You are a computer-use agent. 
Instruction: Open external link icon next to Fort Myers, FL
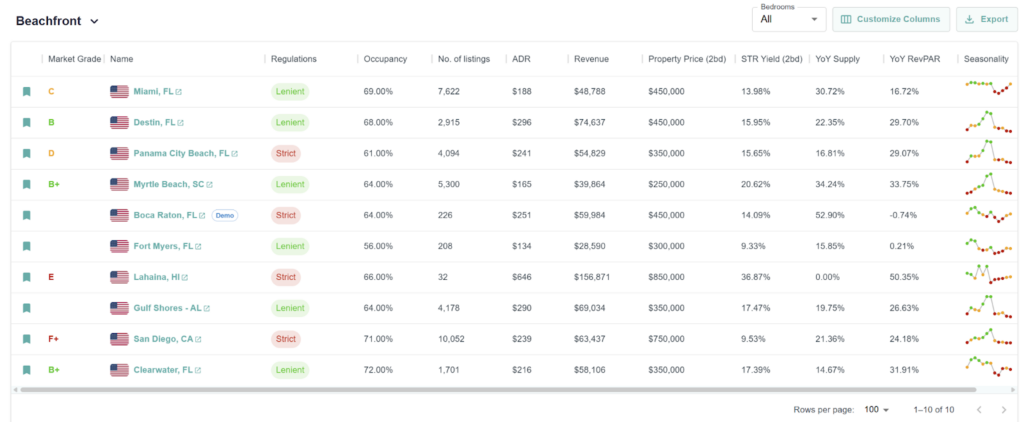[198, 246]
